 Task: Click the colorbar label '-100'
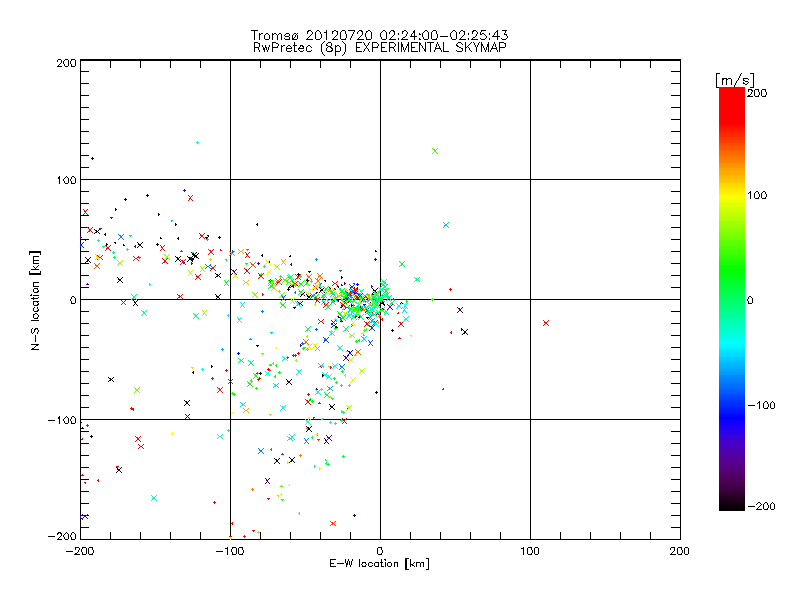click(x=761, y=405)
